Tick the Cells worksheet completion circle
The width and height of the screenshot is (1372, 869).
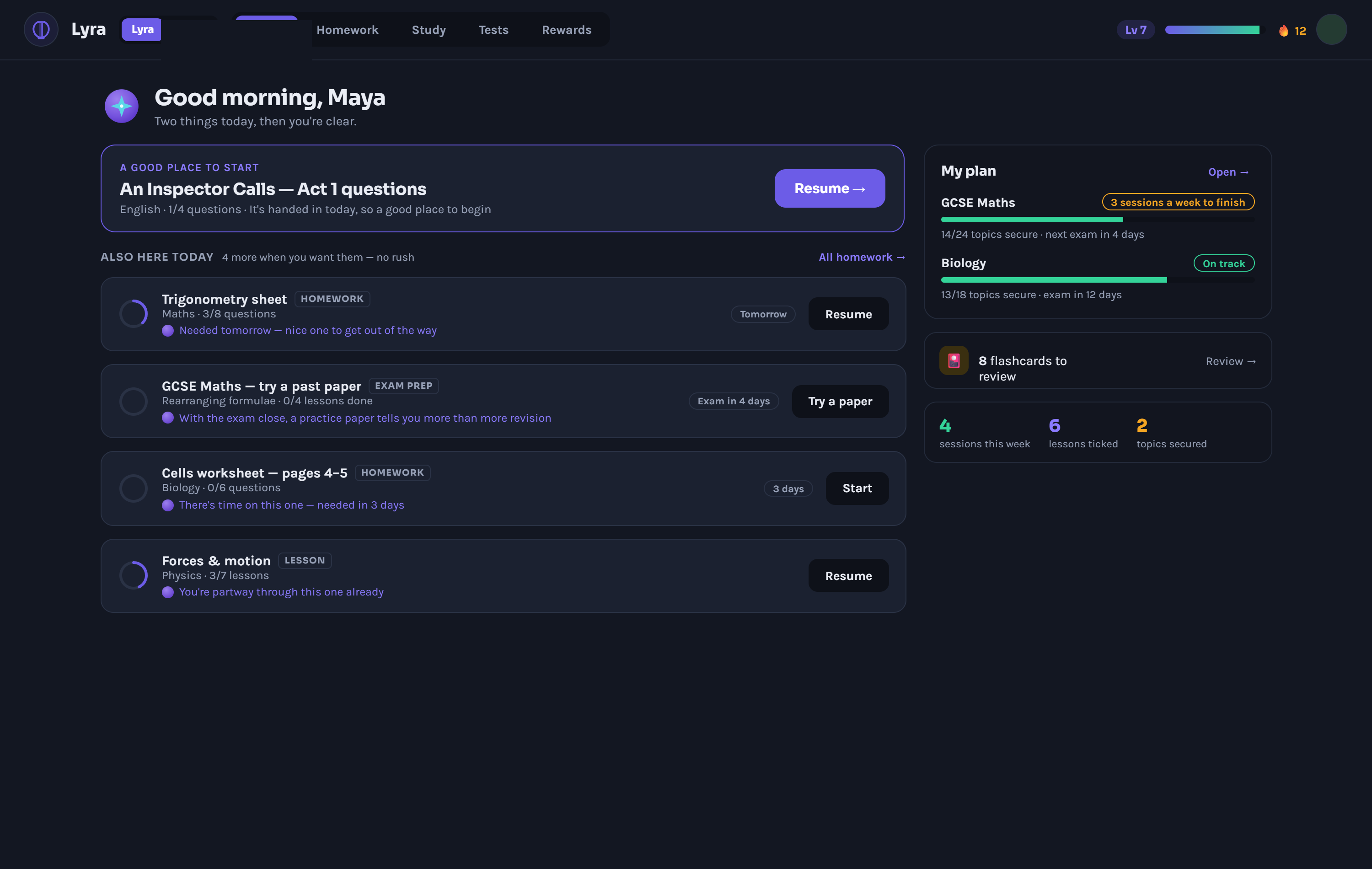tap(134, 488)
